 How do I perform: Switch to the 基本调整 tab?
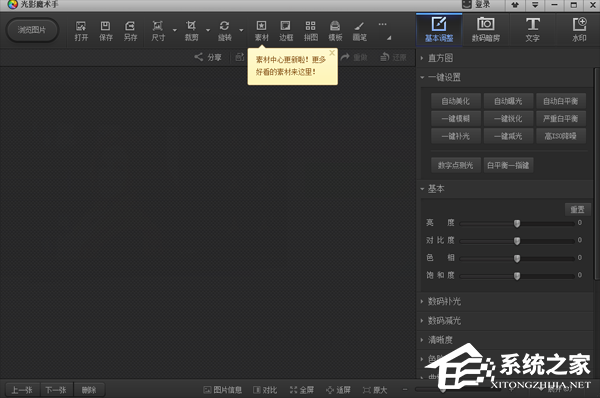click(439, 30)
